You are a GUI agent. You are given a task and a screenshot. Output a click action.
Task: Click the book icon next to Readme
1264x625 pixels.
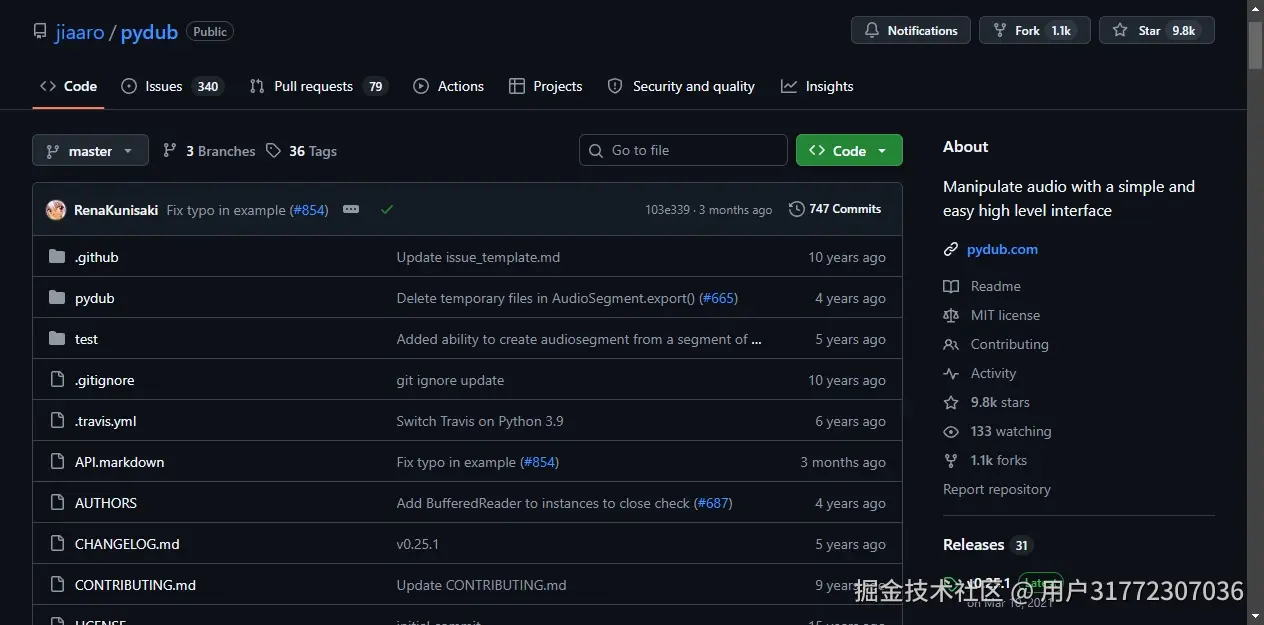[x=951, y=286]
